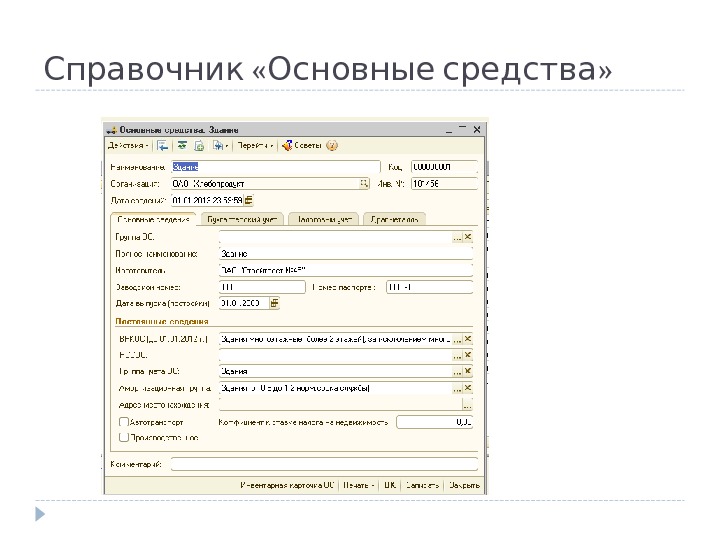Click the magnifier icon in Организация field
Viewport: 720px width, 540px height.
point(364,184)
